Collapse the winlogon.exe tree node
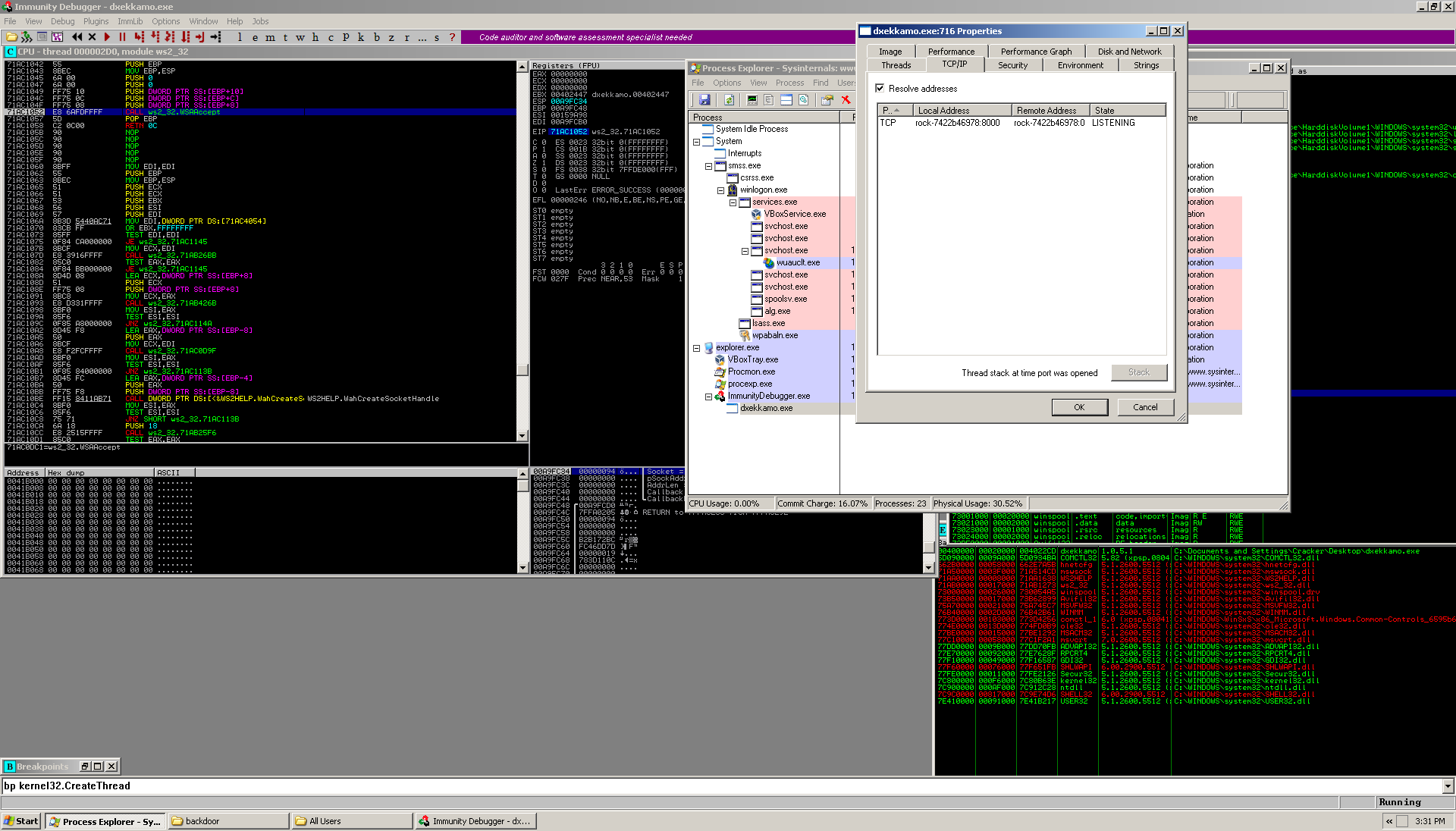This screenshot has height=831, width=1456. click(720, 190)
